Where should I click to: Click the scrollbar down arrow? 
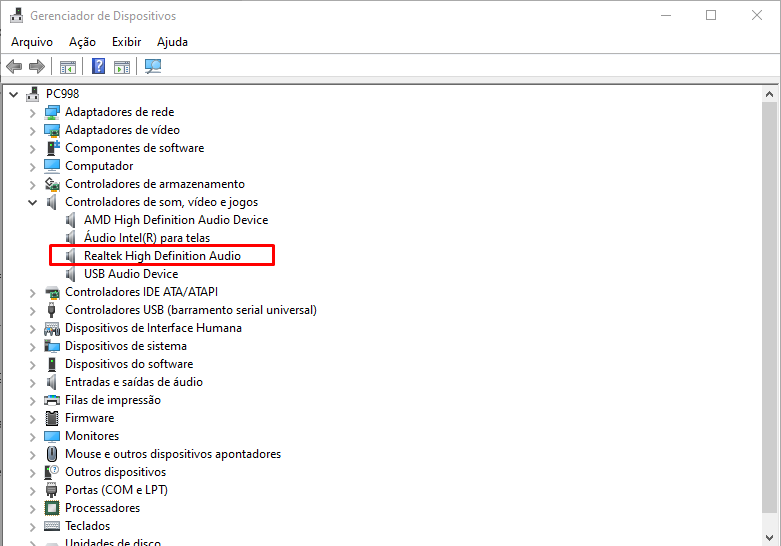click(770, 538)
